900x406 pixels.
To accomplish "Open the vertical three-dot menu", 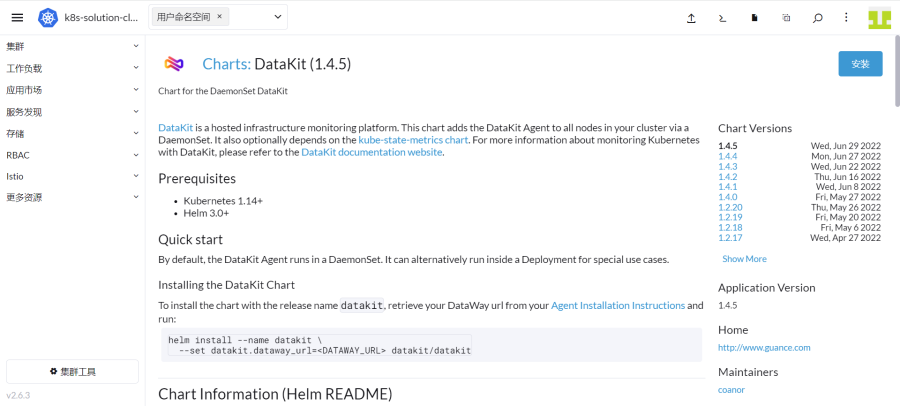I will tap(846, 18).
